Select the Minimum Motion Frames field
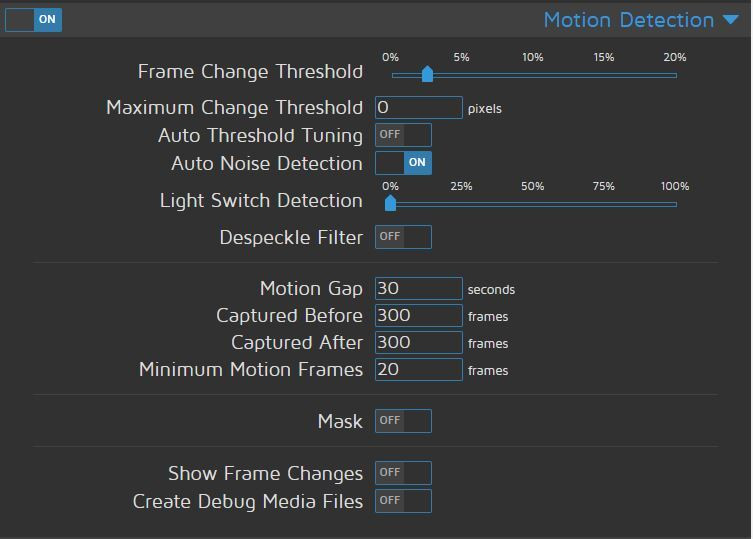The image size is (753, 539). (x=418, y=369)
